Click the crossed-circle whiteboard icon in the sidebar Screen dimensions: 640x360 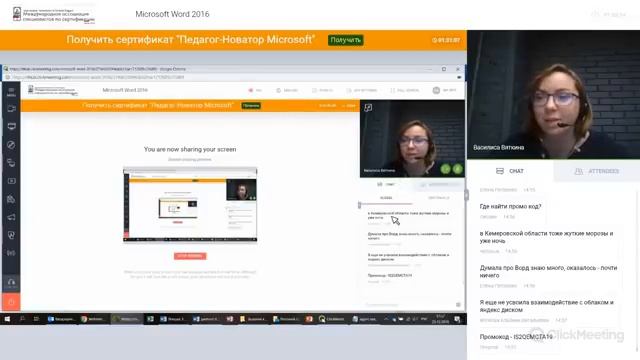tap(11, 145)
